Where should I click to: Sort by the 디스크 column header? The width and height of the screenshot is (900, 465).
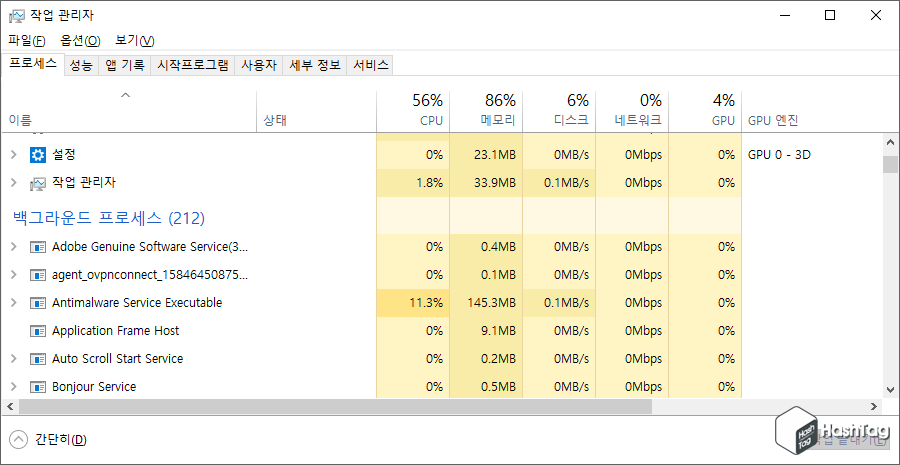pyautogui.click(x=559, y=111)
